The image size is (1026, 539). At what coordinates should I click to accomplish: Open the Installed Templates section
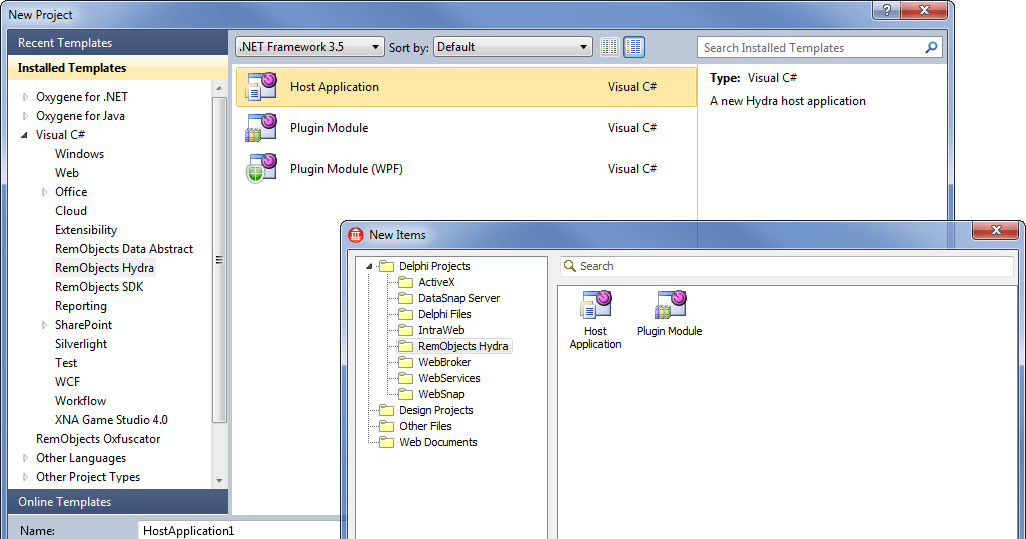(118, 68)
